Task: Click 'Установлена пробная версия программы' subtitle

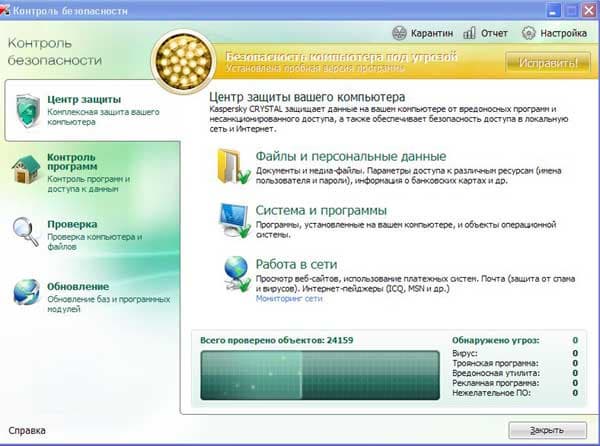Action: point(315,68)
